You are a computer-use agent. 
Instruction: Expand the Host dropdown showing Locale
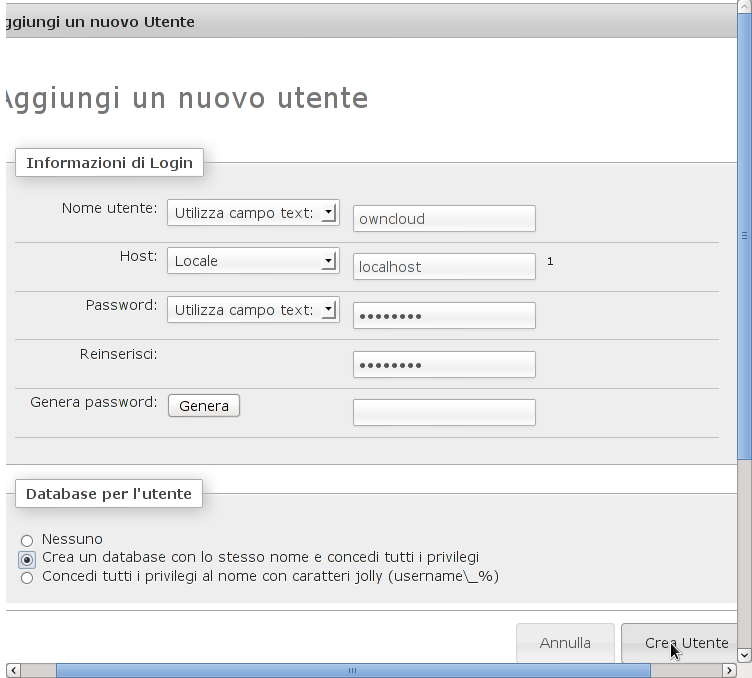click(253, 261)
